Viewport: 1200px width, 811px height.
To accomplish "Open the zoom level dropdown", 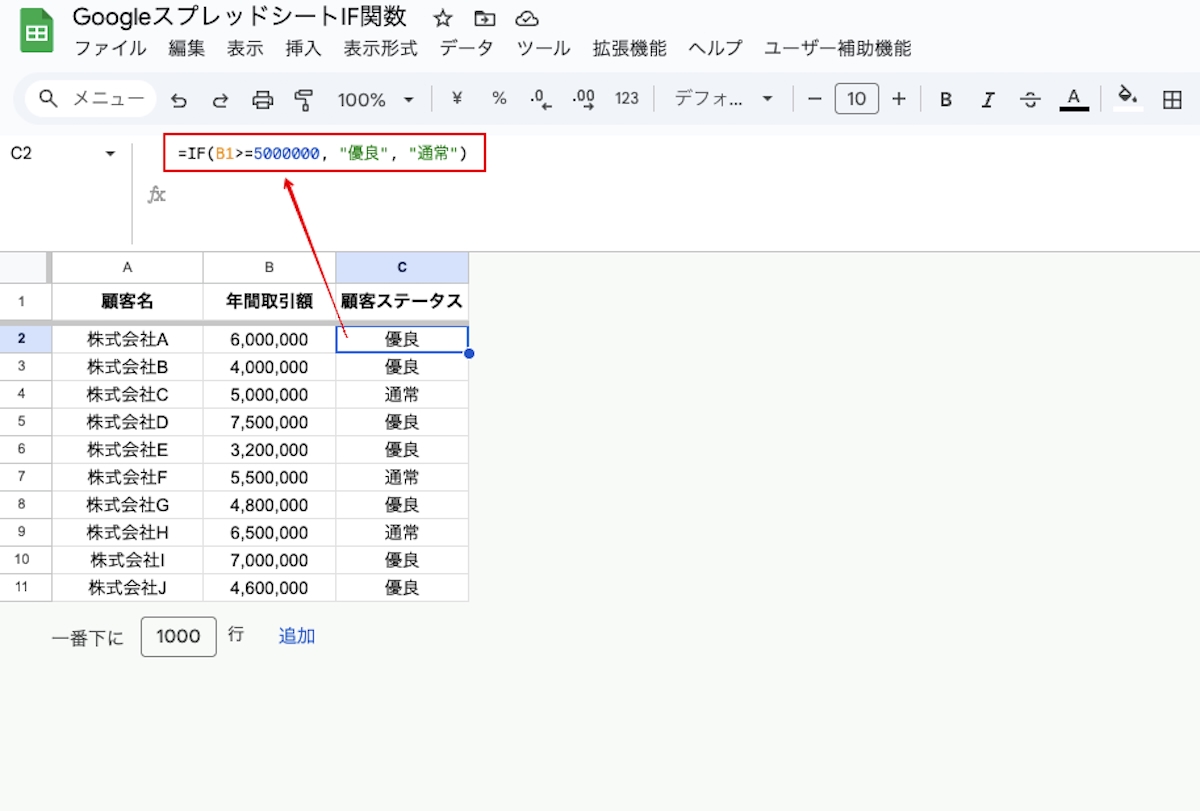I will tap(376, 99).
